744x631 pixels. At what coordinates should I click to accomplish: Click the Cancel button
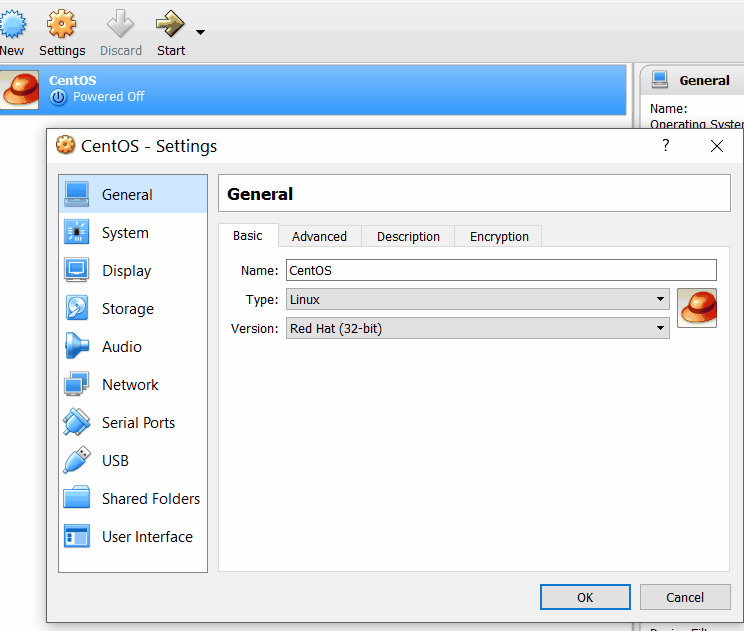point(685,597)
